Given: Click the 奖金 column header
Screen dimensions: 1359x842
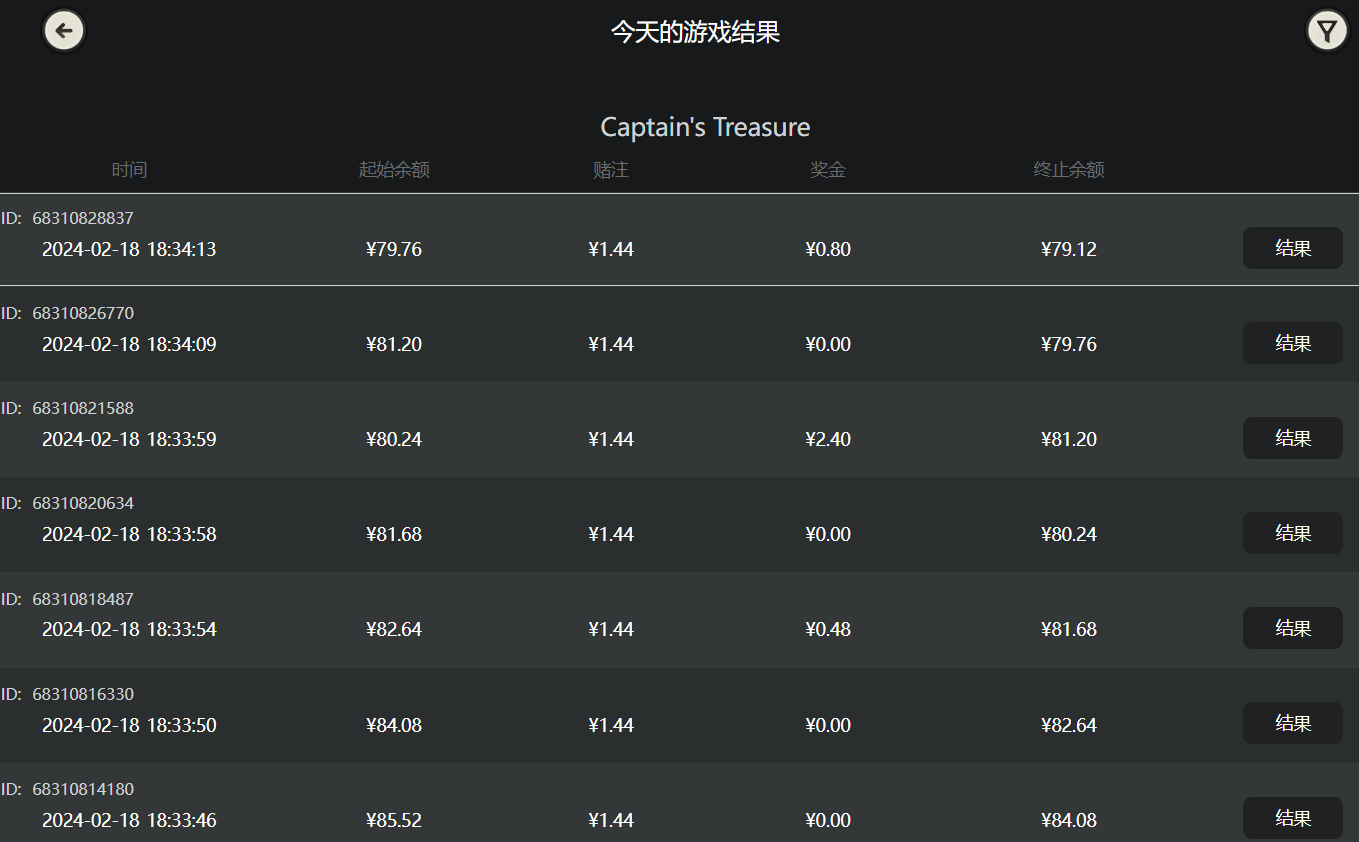Looking at the screenshot, I should click(828, 170).
